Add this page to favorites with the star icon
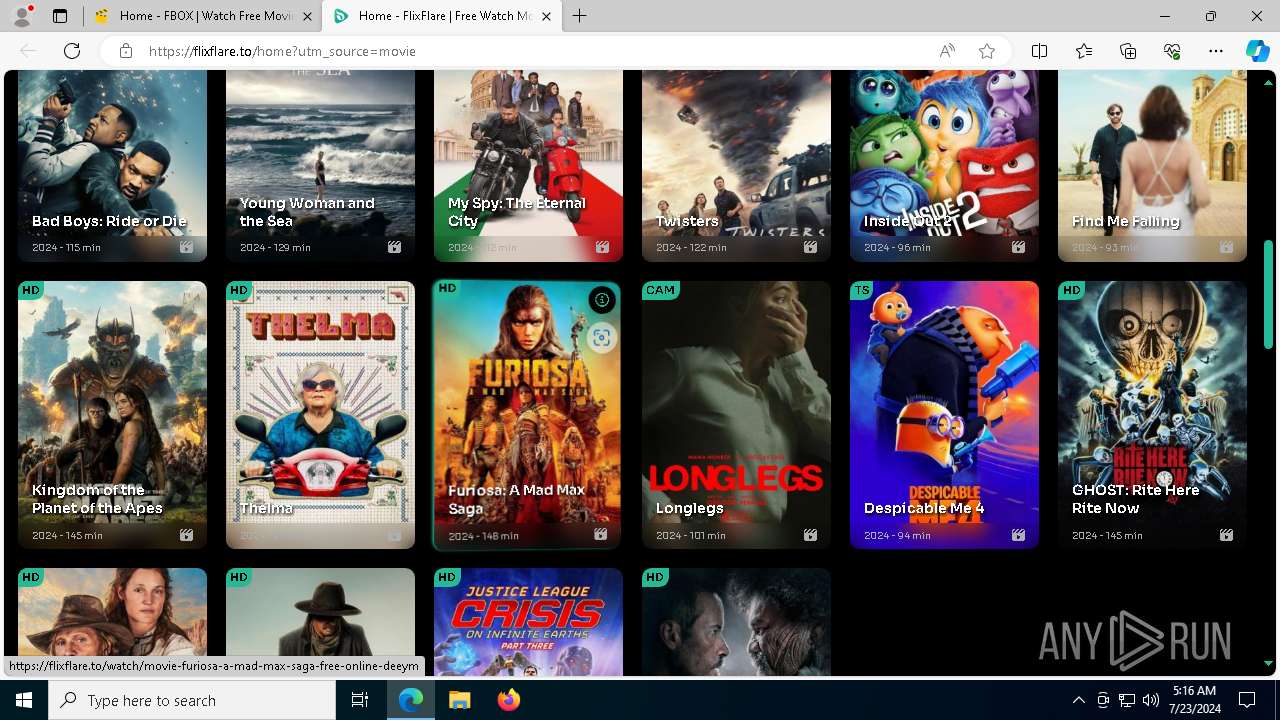The image size is (1280, 720). point(987,51)
